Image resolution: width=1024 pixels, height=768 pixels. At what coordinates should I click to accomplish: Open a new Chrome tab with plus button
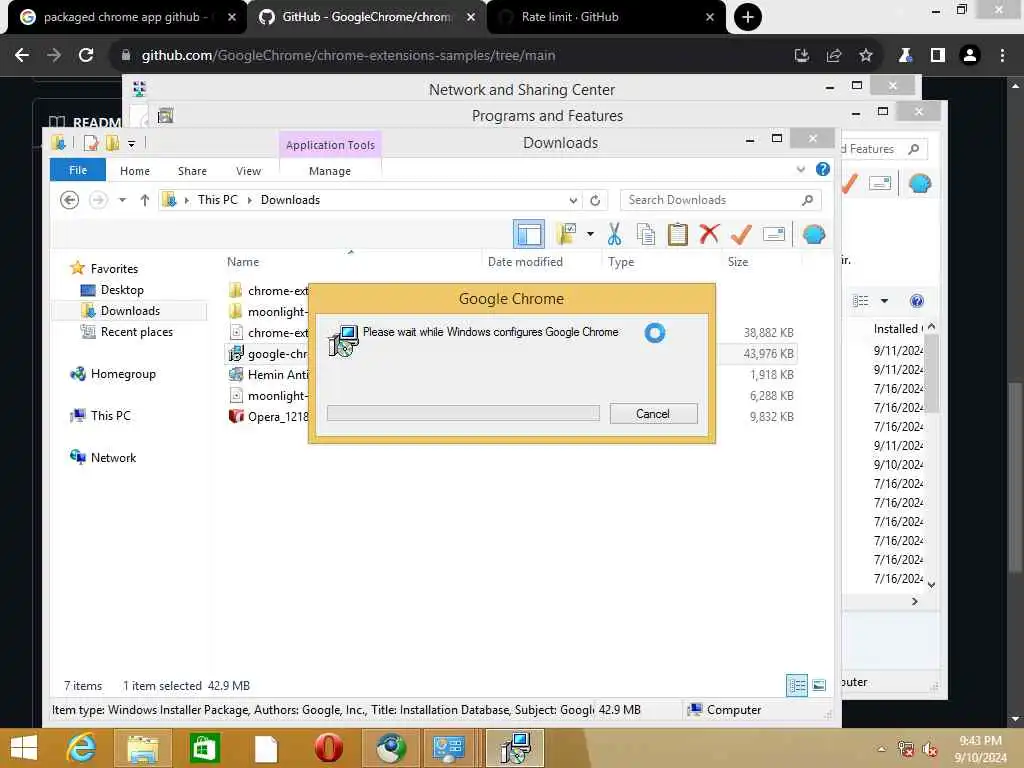748,17
